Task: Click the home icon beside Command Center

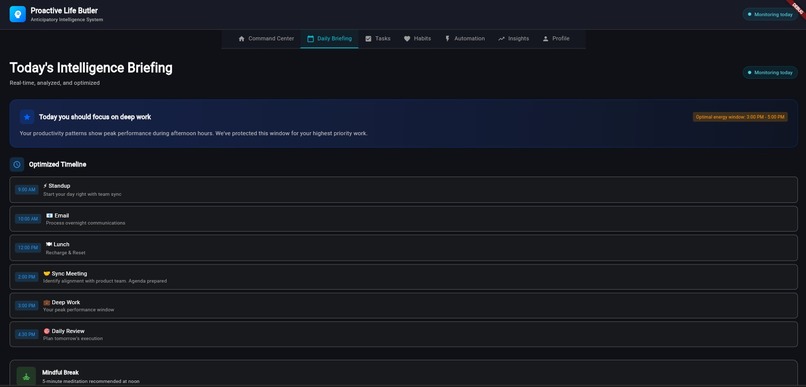Action: (x=242, y=39)
